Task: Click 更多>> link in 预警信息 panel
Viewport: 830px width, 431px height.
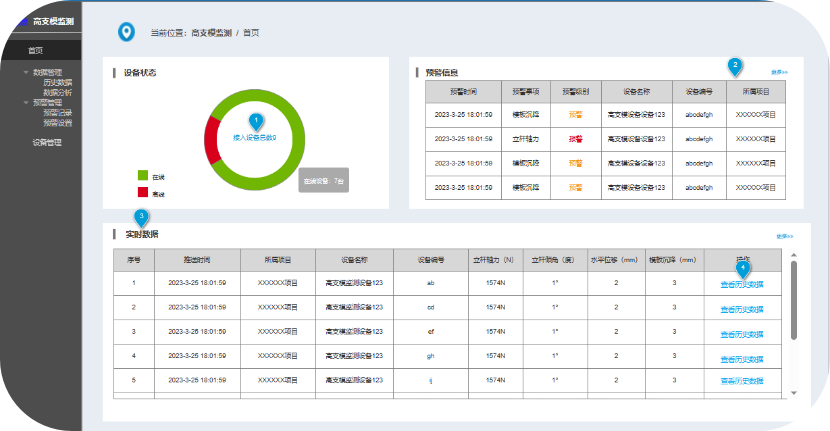Action: pyautogui.click(x=779, y=72)
